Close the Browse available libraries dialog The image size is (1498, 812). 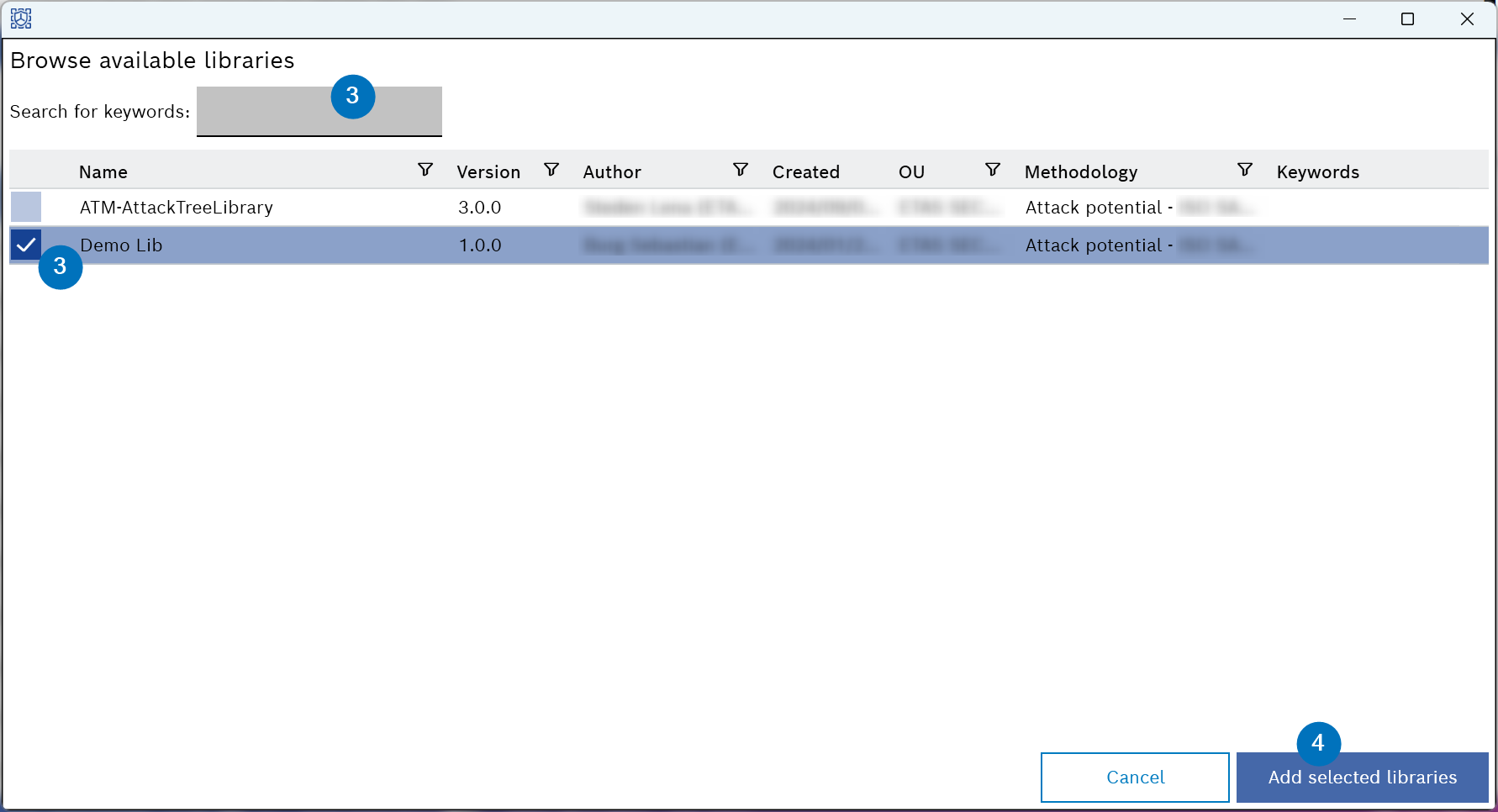tap(1467, 18)
